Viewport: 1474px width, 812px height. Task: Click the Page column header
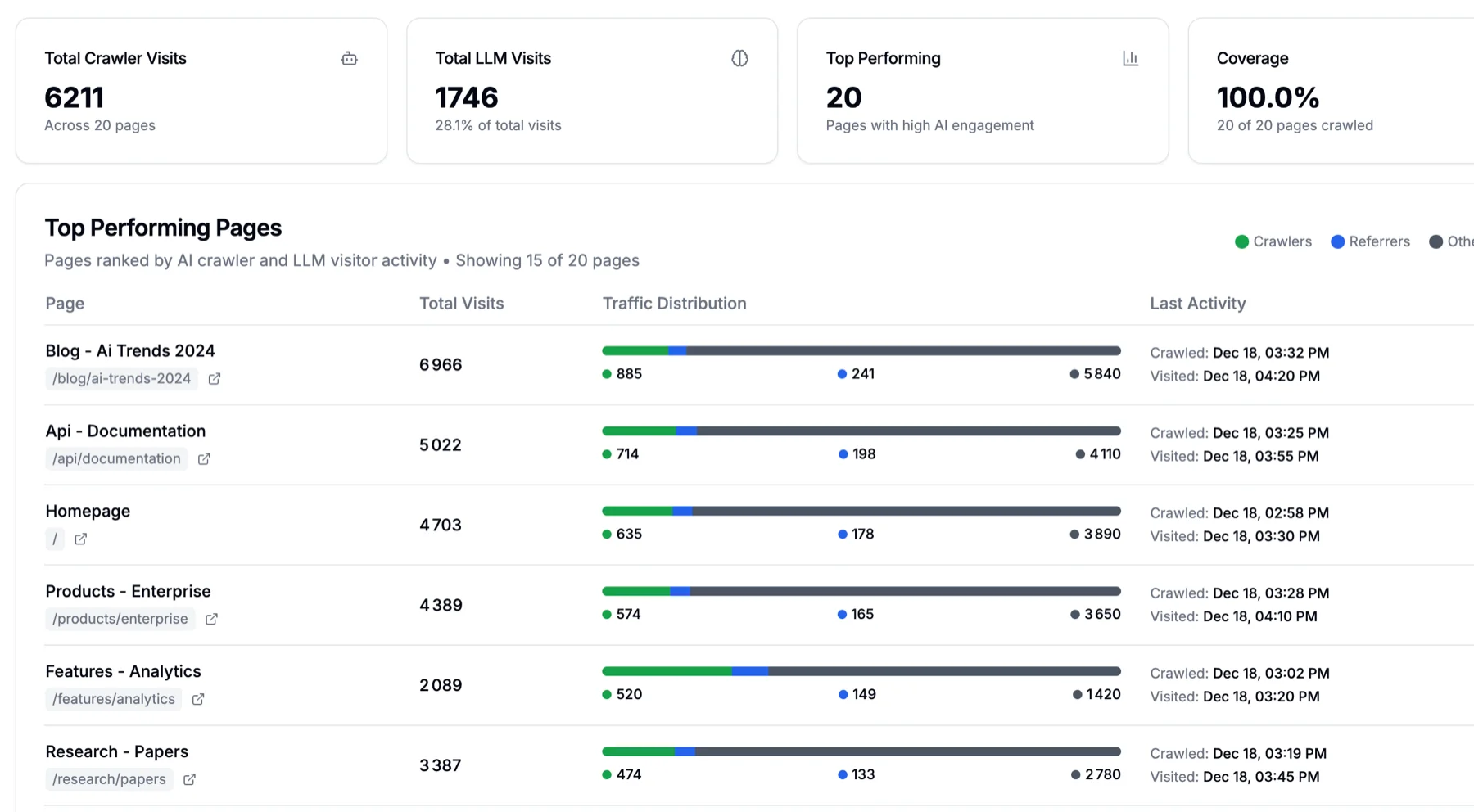click(x=64, y=303)
